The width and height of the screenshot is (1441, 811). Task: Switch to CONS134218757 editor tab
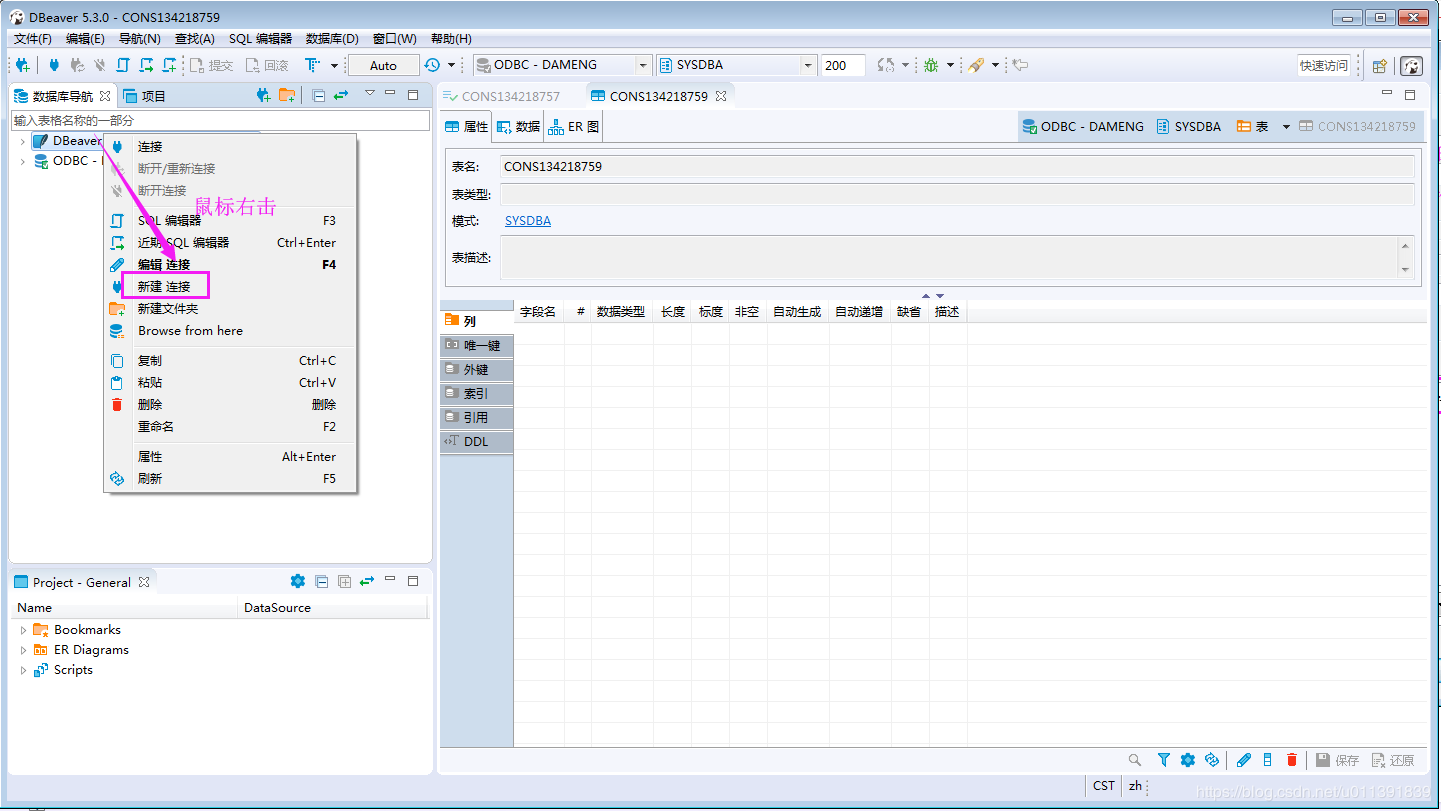click(x=501, y=97)
